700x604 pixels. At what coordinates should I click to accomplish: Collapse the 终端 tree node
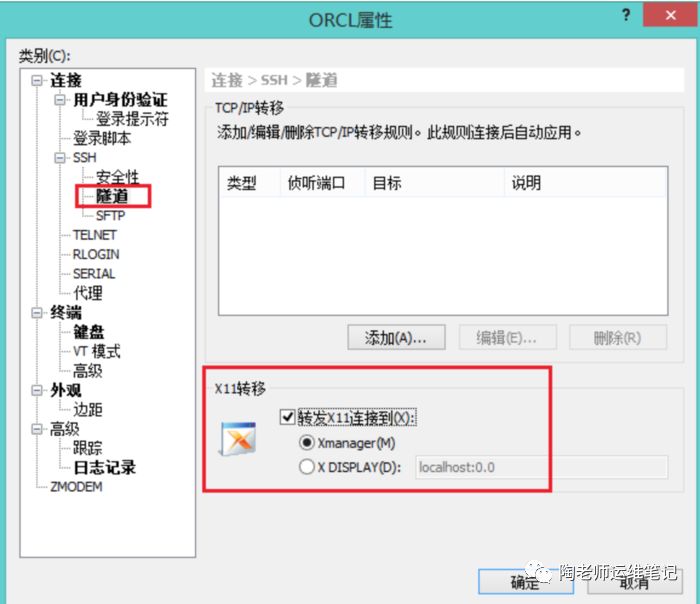(x=37, y=312)
